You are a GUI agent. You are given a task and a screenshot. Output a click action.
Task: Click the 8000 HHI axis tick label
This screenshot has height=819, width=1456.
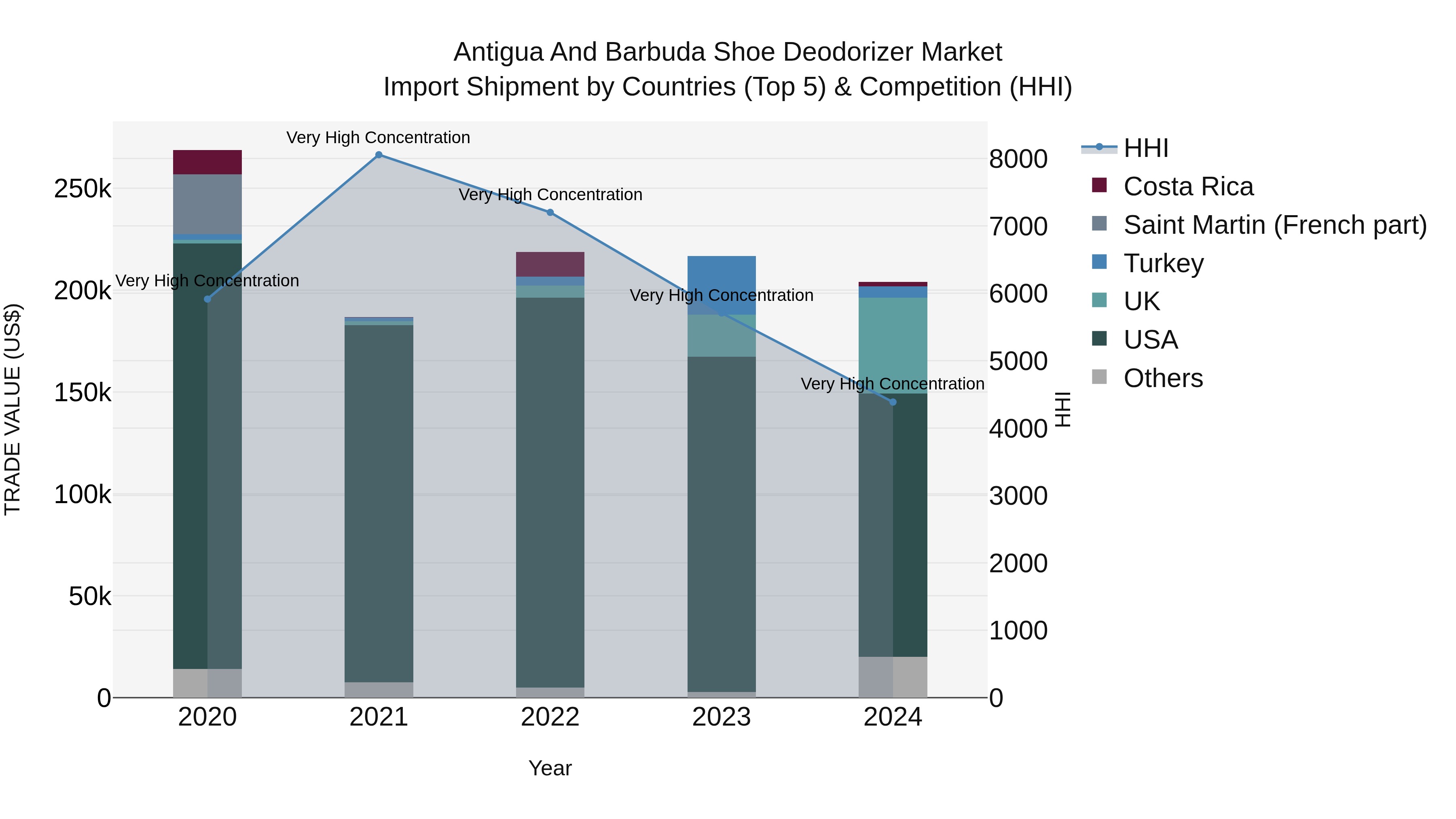1018,159
